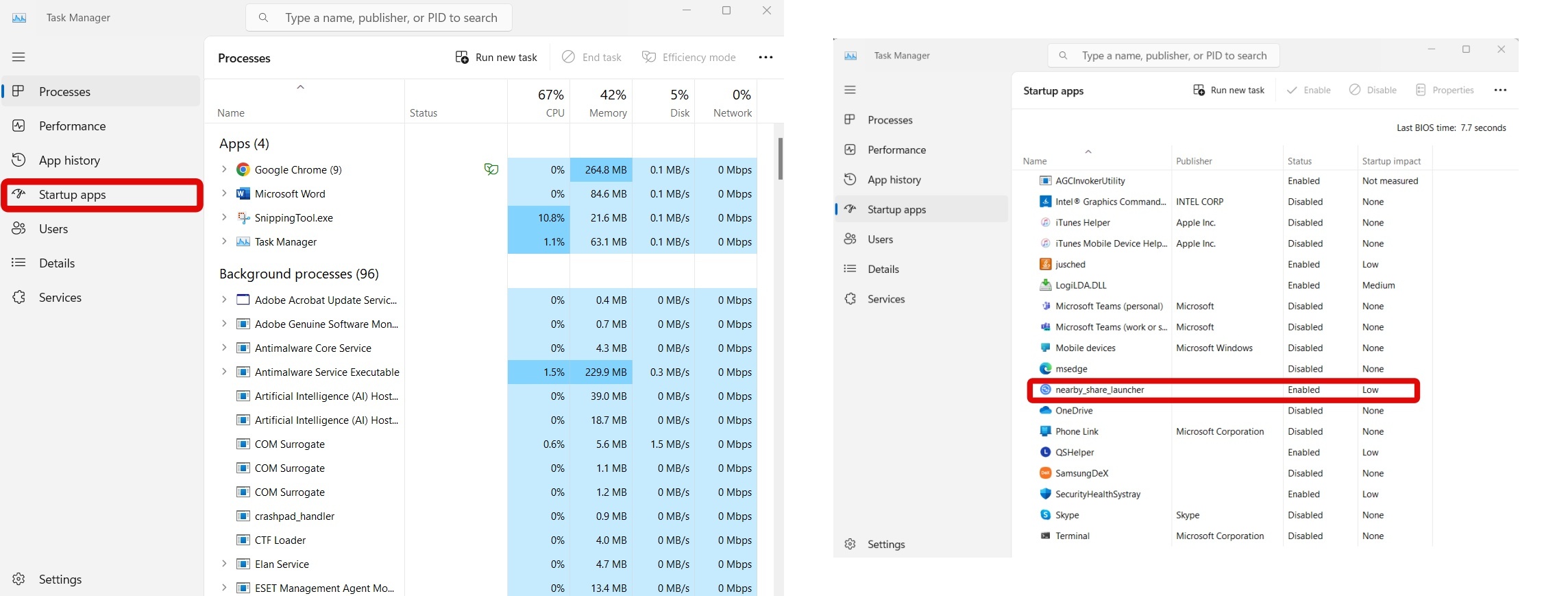Image resolution: width=1568 pixels, height=596 pixels.
Task: Select Startup apps in left window sidebar
Action: tap(101, 195)
